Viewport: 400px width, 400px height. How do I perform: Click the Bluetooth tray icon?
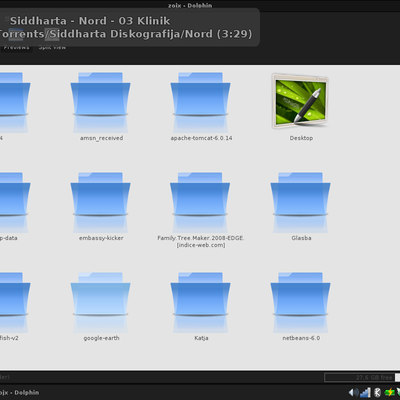coord(377,392)
